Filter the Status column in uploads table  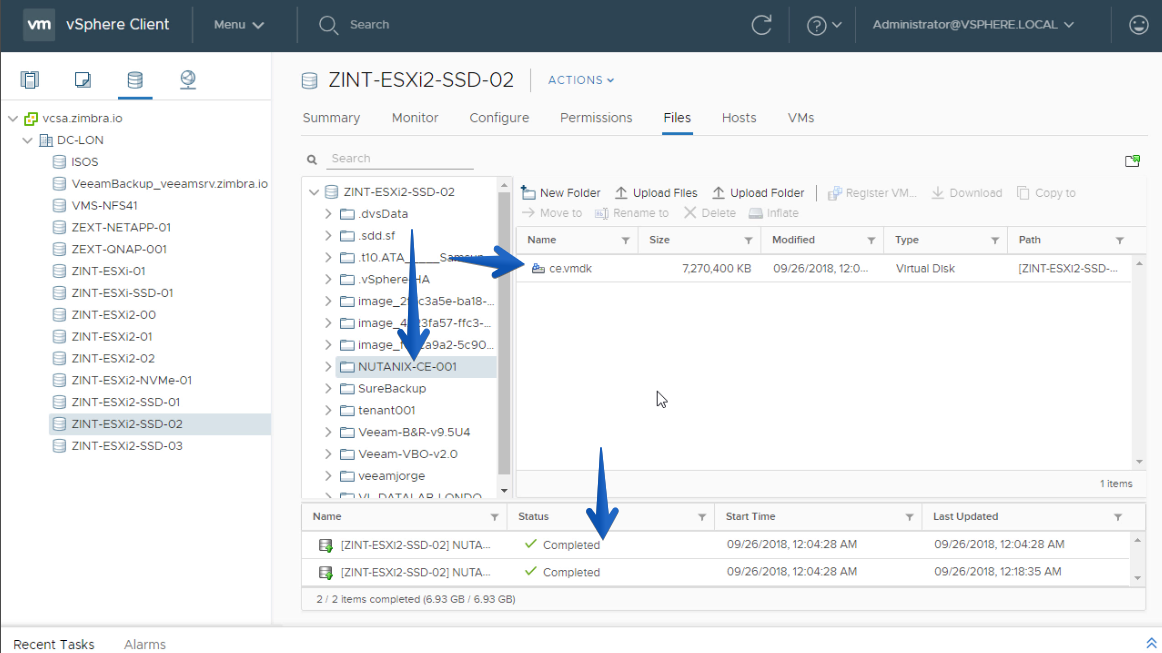click(x=702, y=517)
